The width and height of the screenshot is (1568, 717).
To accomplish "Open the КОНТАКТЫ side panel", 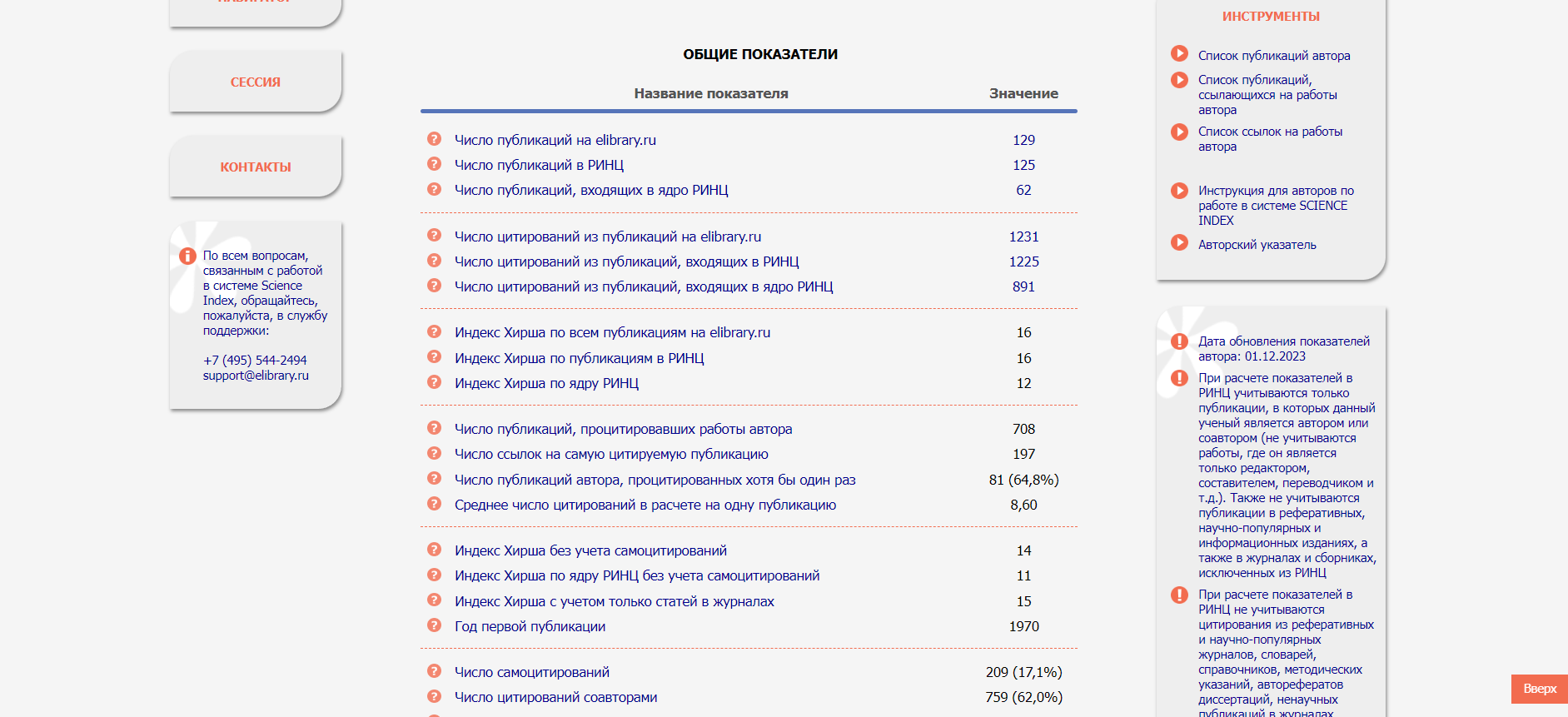I will [256, 167].
